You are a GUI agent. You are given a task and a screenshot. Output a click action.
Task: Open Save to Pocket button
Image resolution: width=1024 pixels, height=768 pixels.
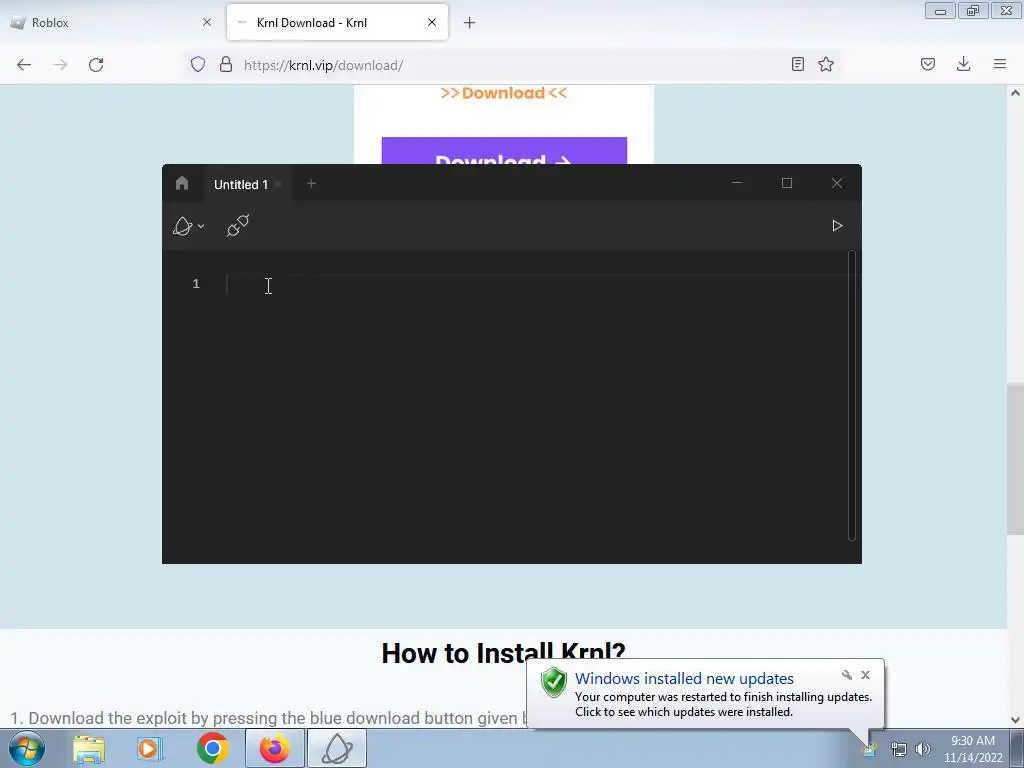coord(928,64)
